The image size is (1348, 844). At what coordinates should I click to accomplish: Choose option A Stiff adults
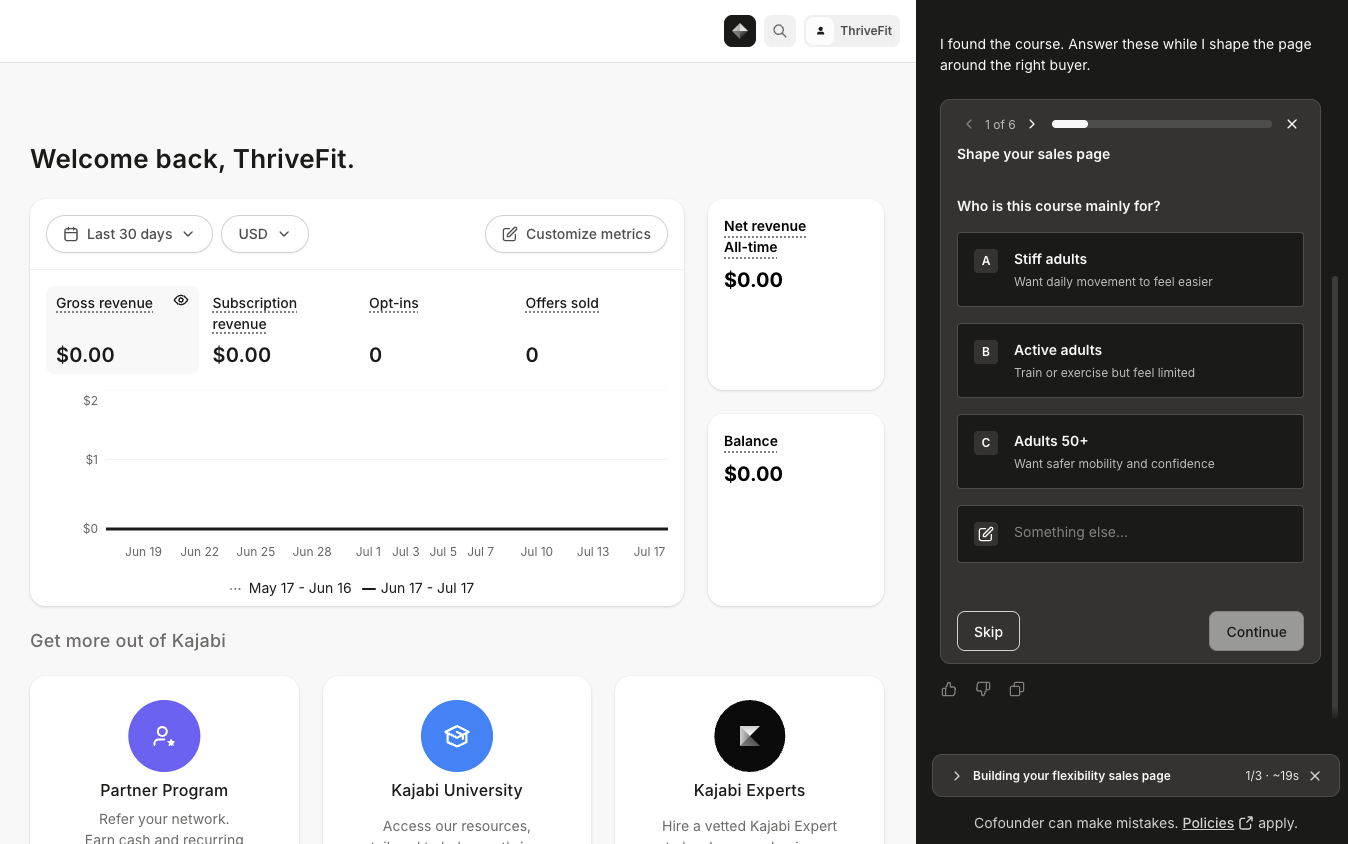pyautogui.click(x=1130, y=269)
